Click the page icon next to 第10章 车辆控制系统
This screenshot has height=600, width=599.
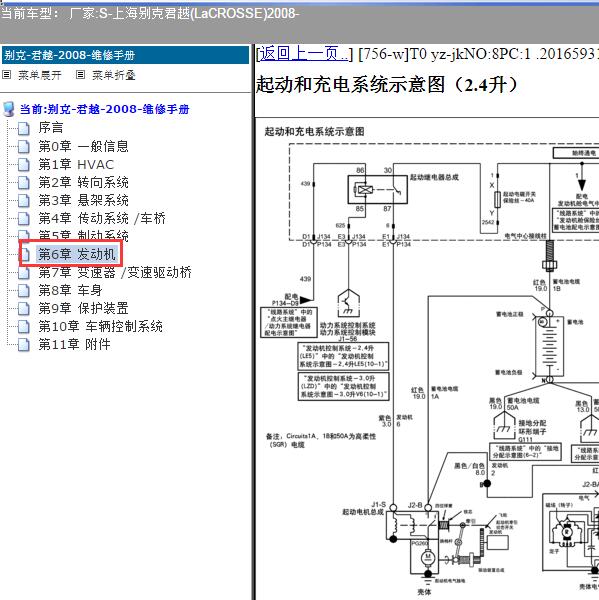[x=24, y=326]
